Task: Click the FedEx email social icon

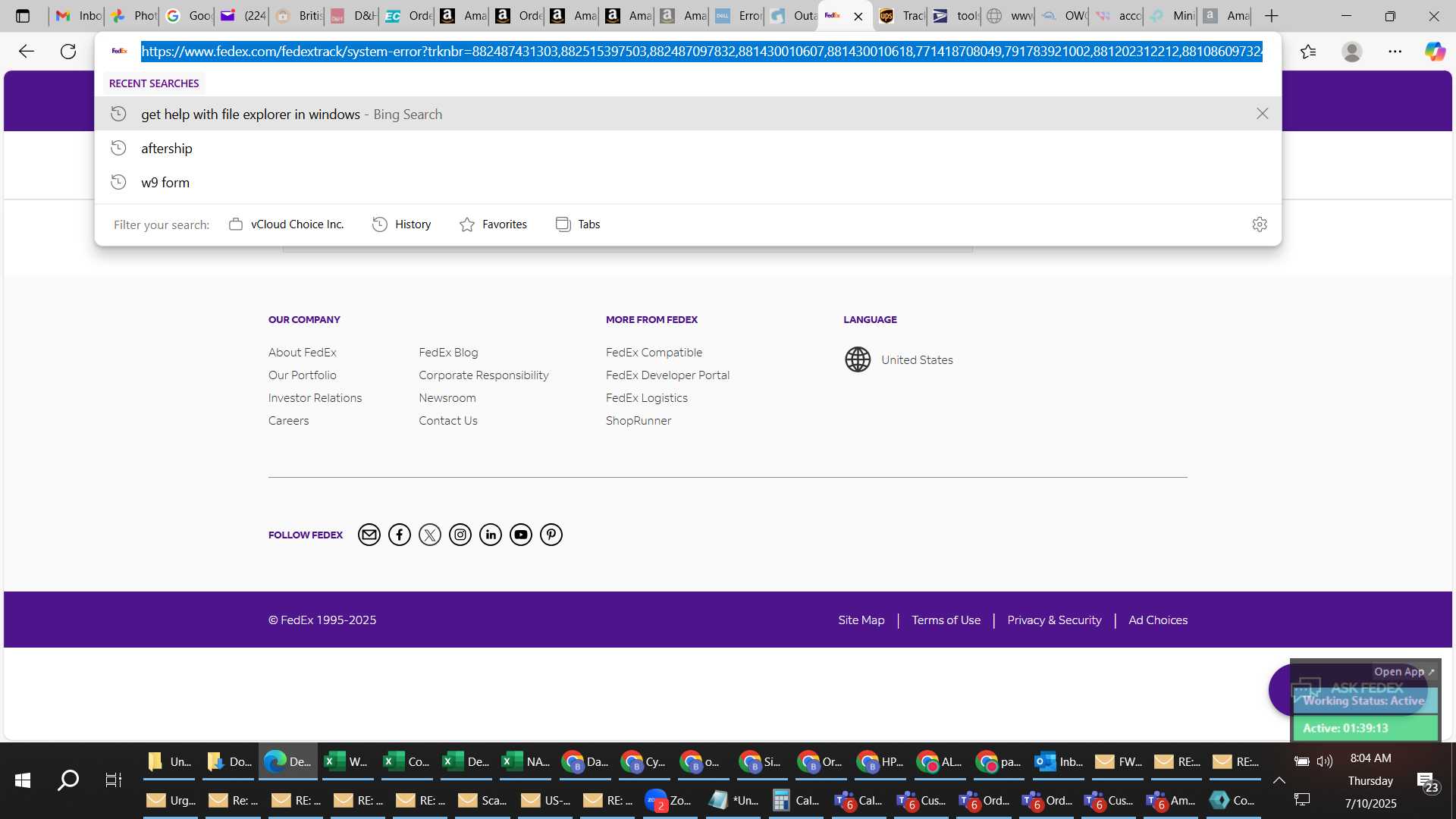Action: (369, 535)
